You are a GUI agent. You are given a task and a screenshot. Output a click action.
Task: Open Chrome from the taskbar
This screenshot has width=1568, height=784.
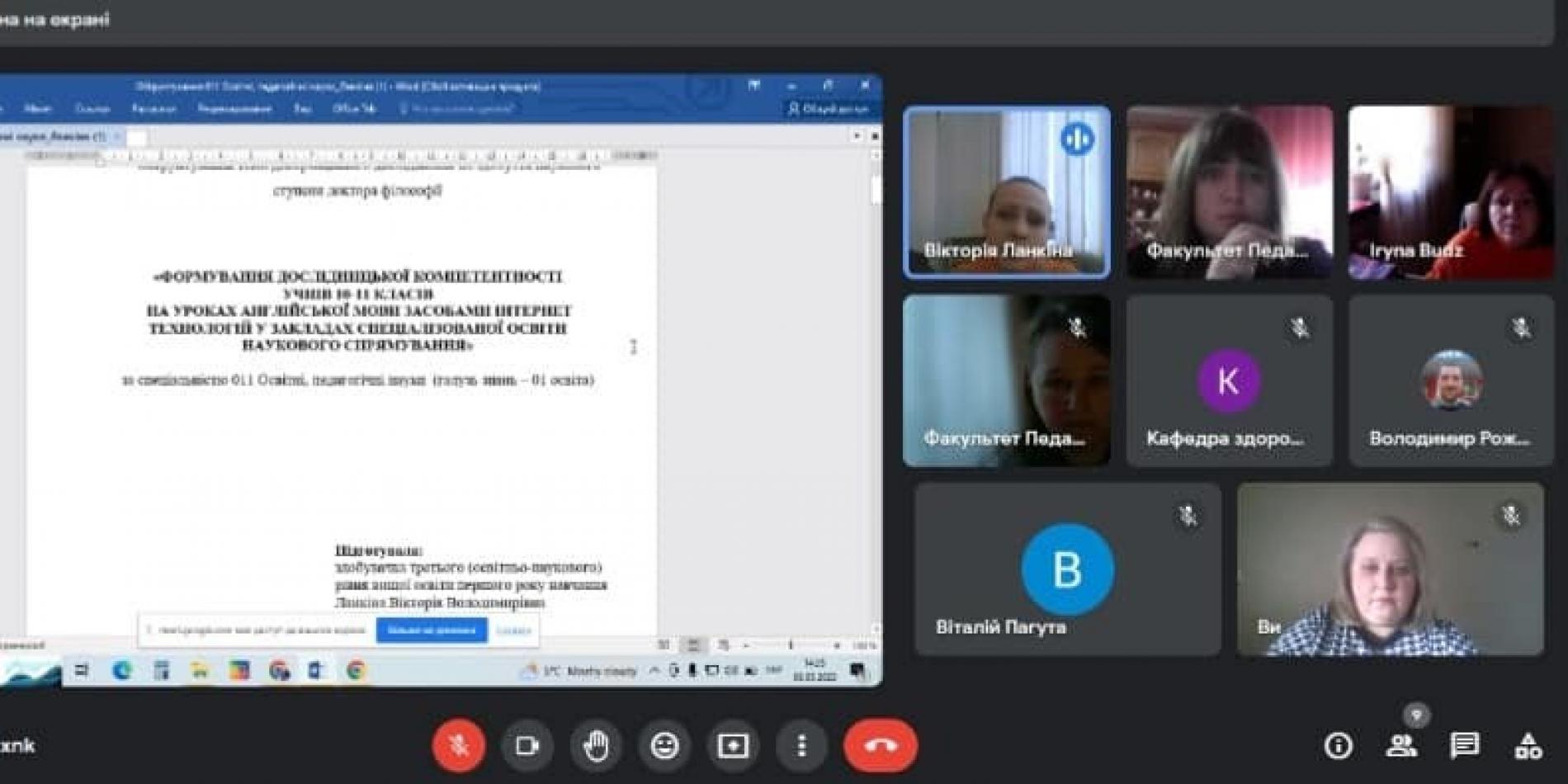[357, 671]
